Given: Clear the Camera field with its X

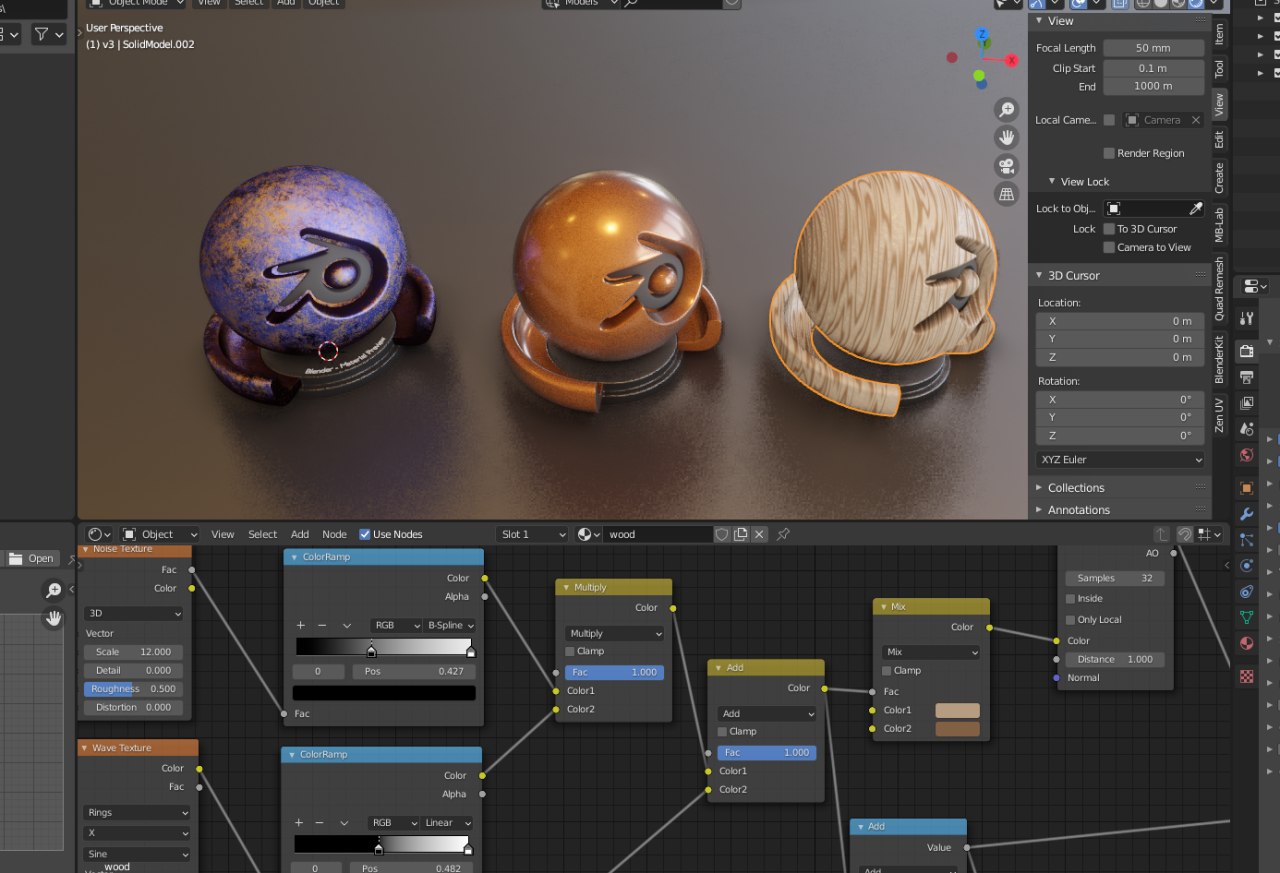Looking at the screenshot, I should [x=1195, y=120].
